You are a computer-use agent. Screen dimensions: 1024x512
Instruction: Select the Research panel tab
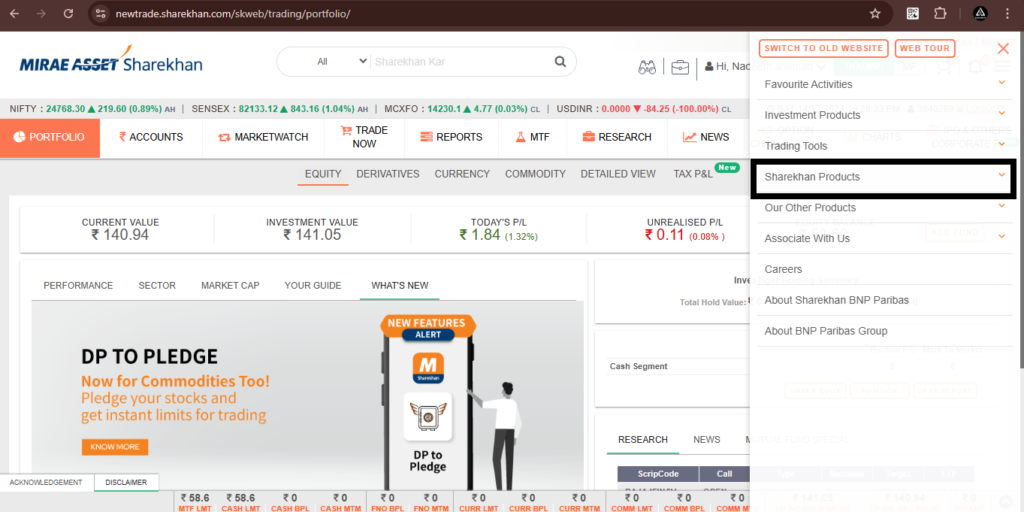tap(643, 440)
